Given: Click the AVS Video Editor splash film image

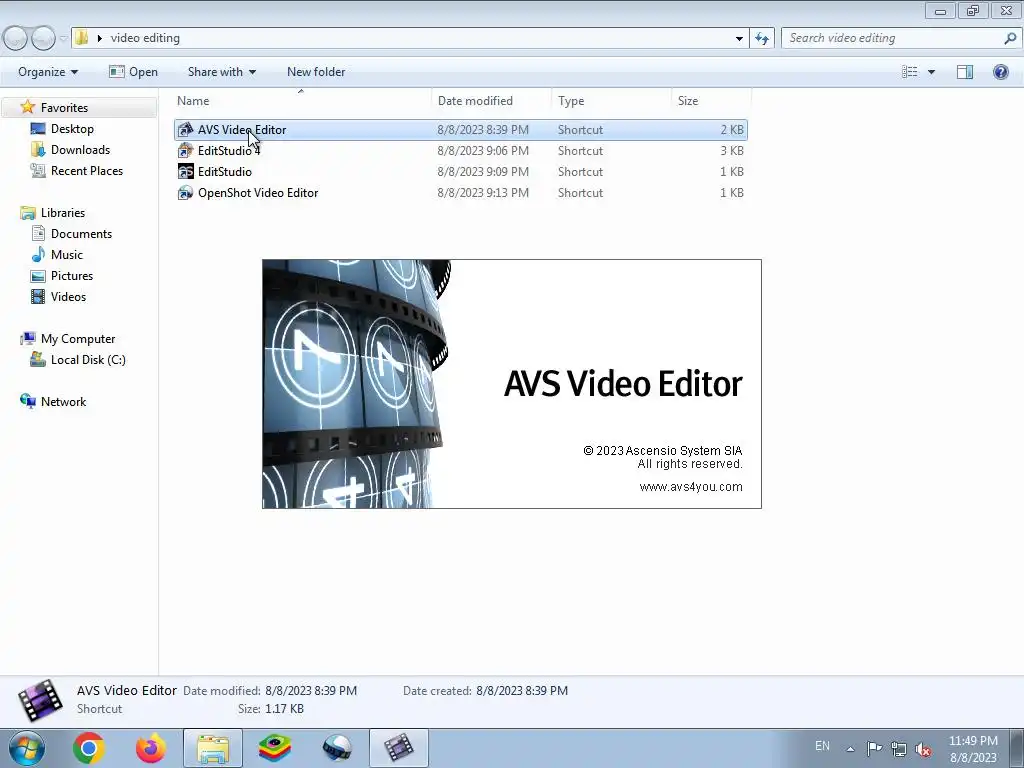Looking at the screenshot, I should tap(357, 384).
